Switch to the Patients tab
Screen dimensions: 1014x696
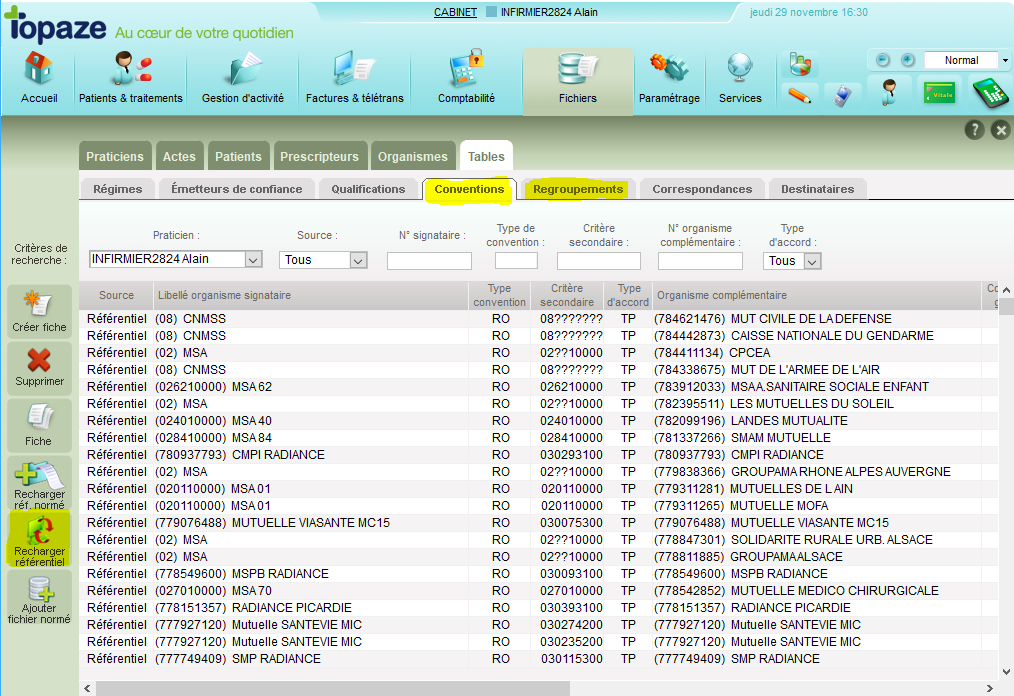pyautogui.click(x=239, y=157)
